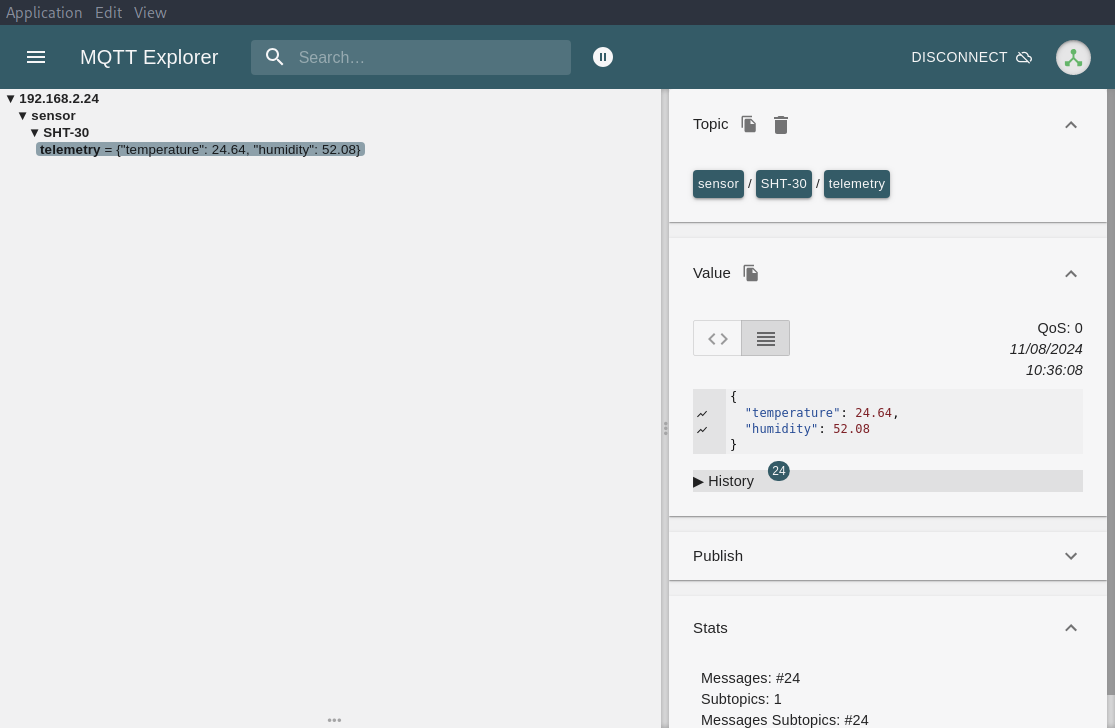Show chart for temperature value
1115x728 pixels.
tap(702, 414)
